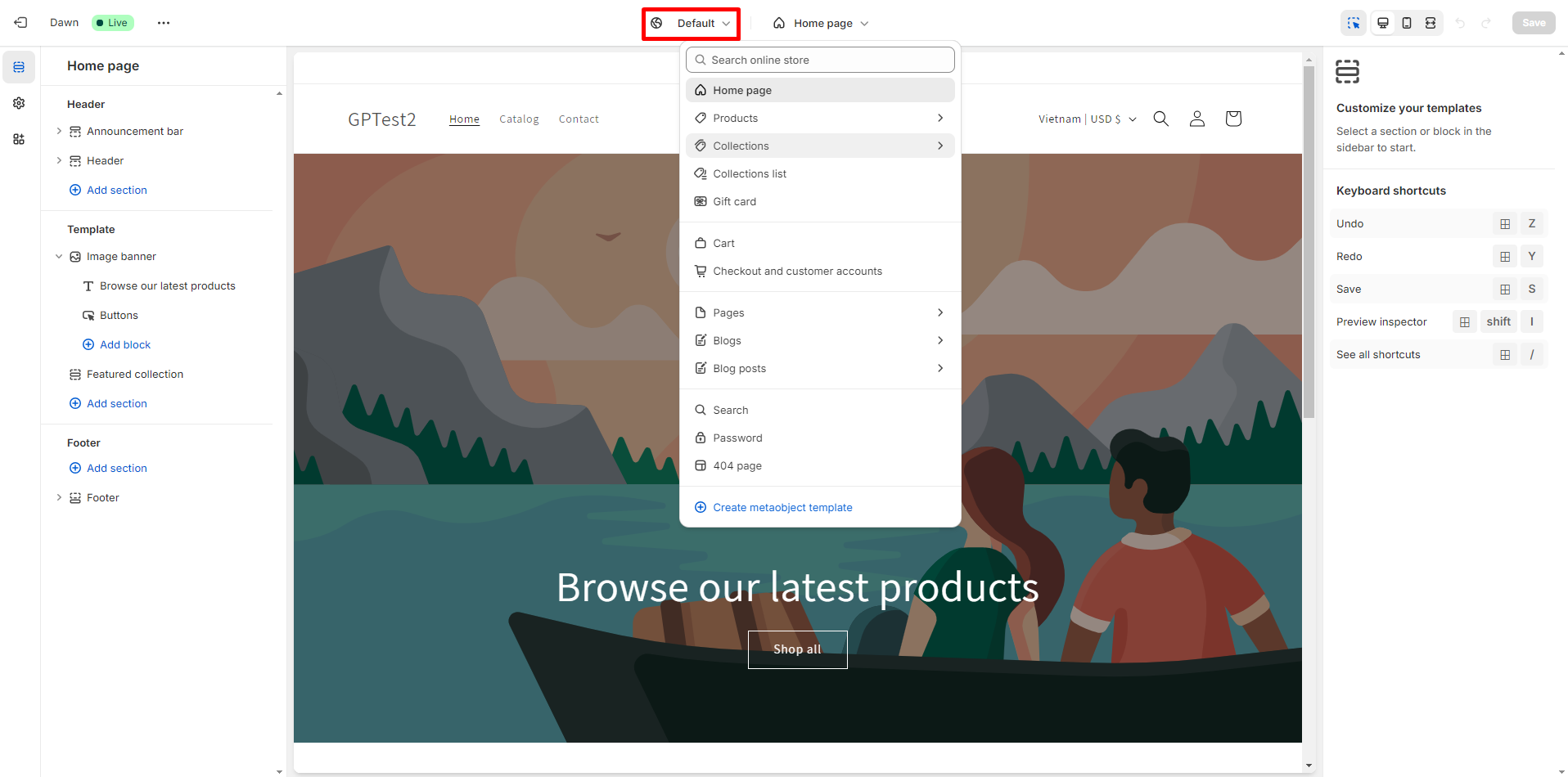Select the Sections panel icon in sidebar

tap(18, 67)
